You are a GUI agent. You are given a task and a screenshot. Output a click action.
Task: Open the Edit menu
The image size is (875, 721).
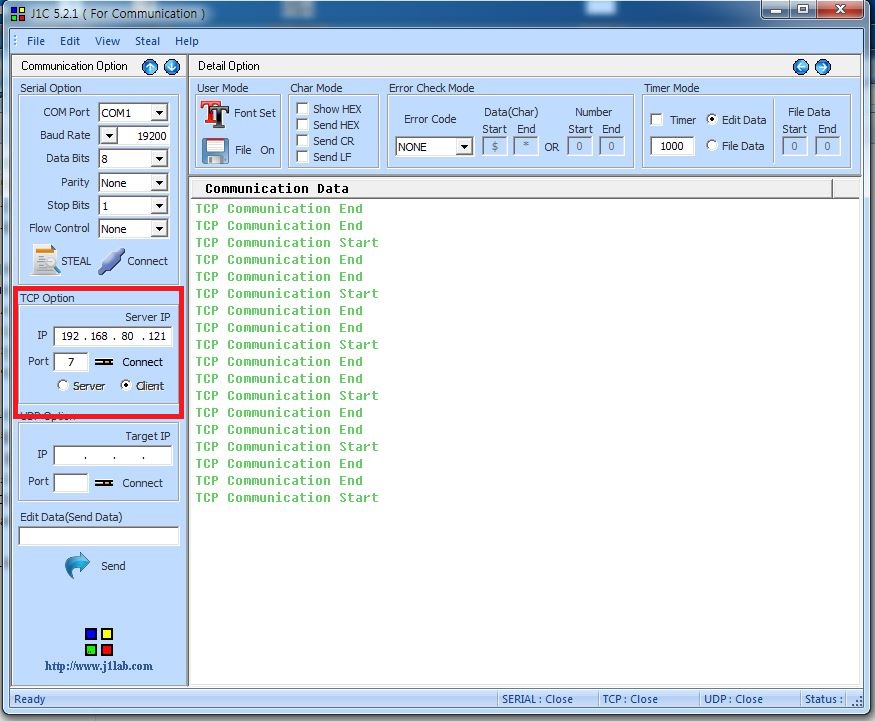70,41
